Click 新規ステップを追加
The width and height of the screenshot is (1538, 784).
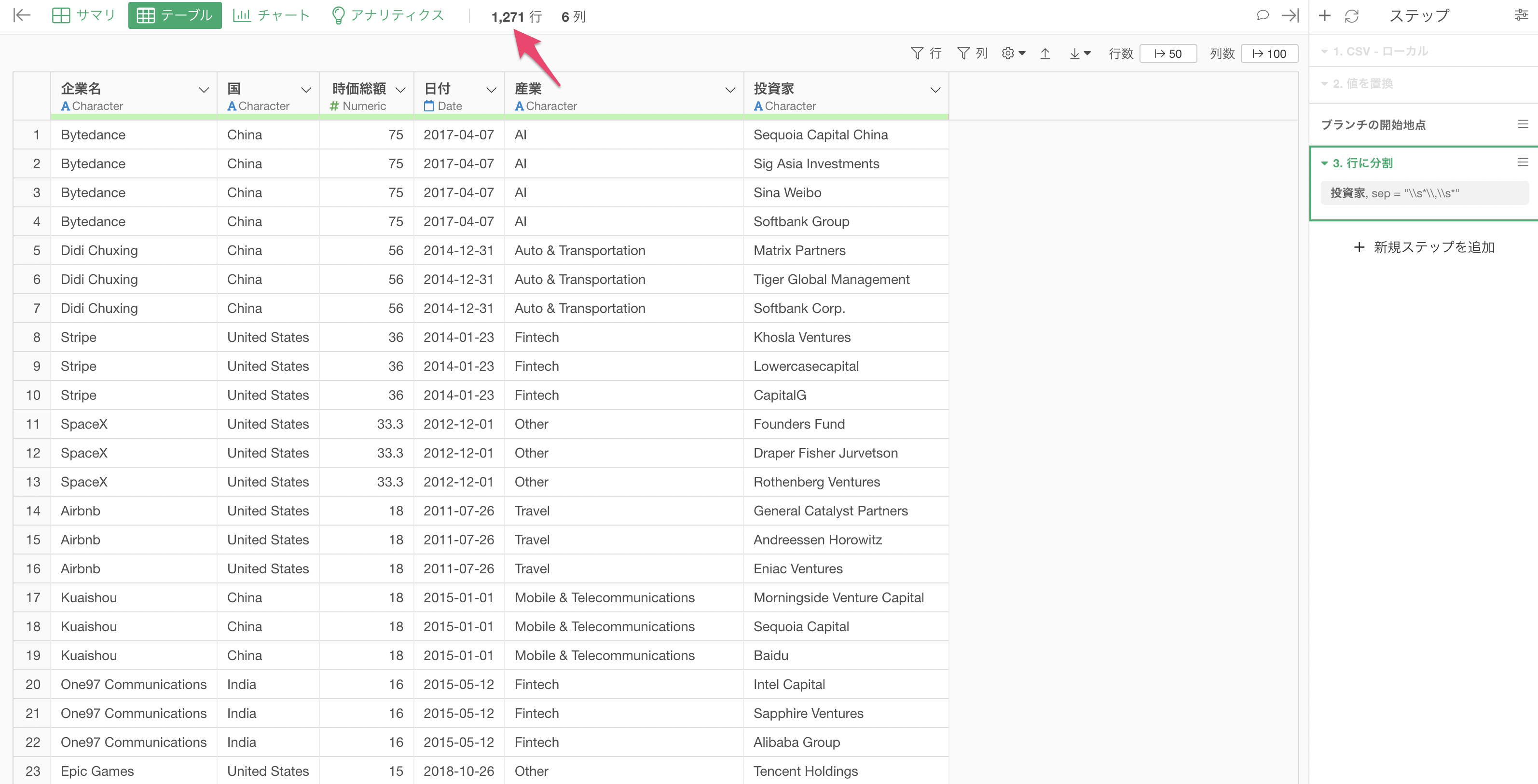coord(1425,247)
